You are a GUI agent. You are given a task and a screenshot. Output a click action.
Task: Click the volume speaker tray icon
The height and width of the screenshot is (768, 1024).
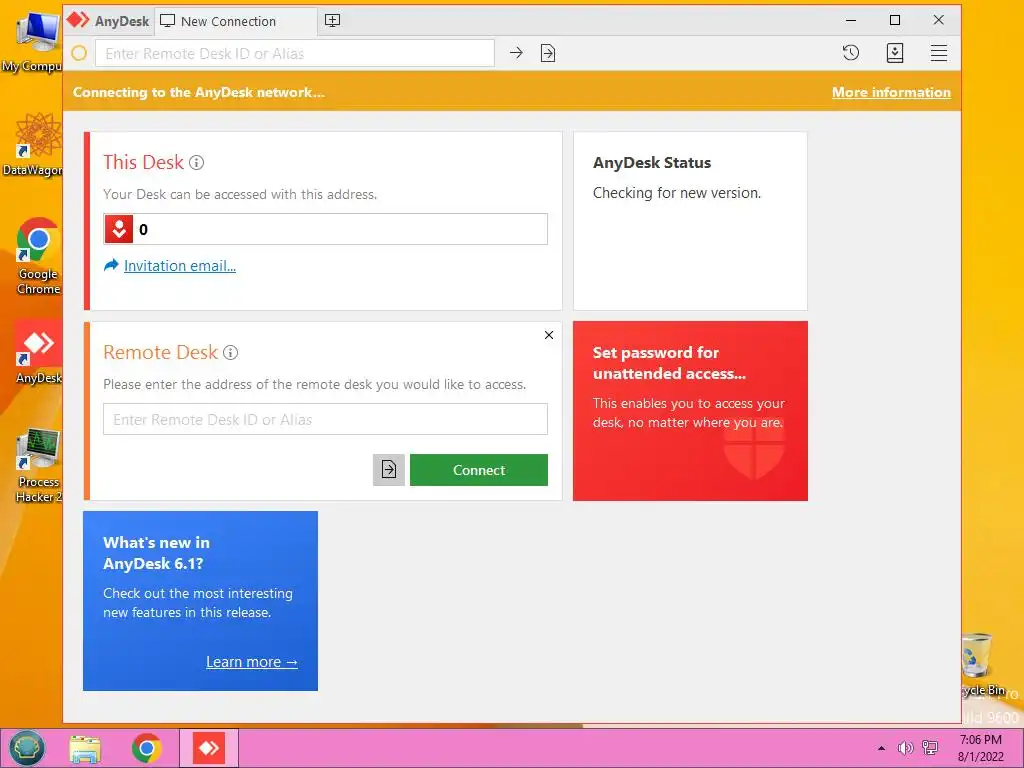(x=905, y=748)
